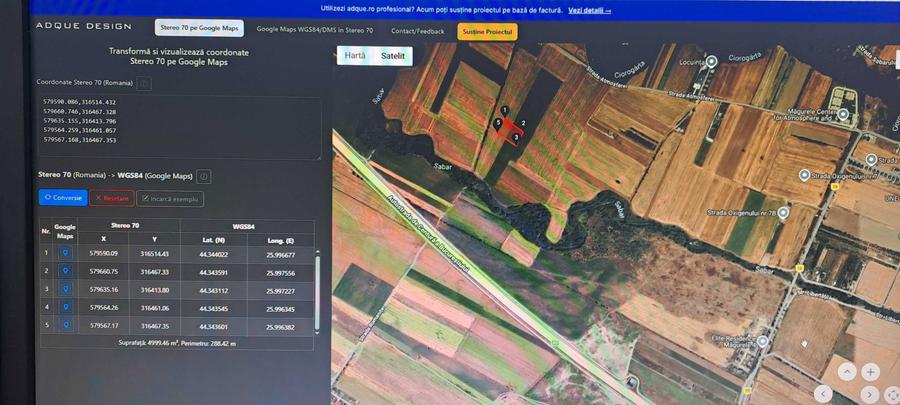Screen dimensions: 900x405
Task: Click the Susține Proiectul button
Action: click(x=487, y=32)
